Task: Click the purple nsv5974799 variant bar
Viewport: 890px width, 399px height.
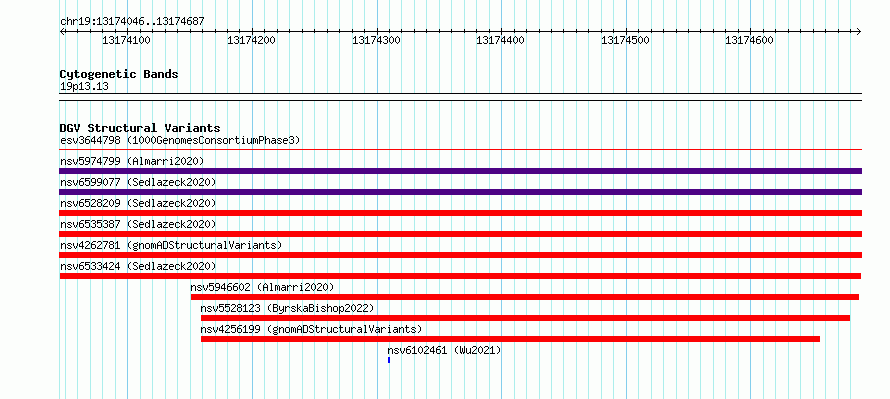Action: pyautogui.click(x=460, y=171)
